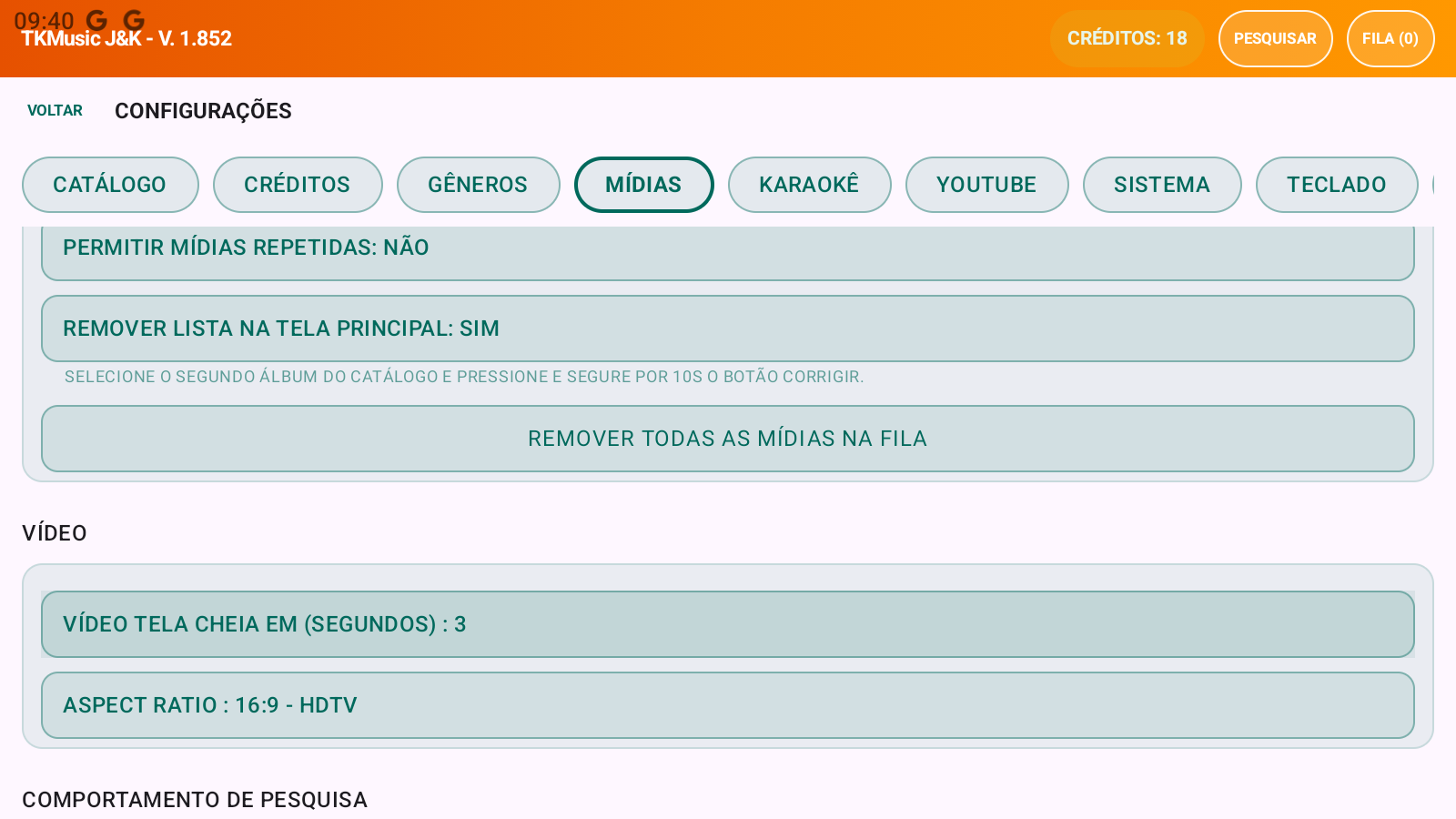Change the Aspect Ratio 16:9 HDTV setting

point(728,705)
